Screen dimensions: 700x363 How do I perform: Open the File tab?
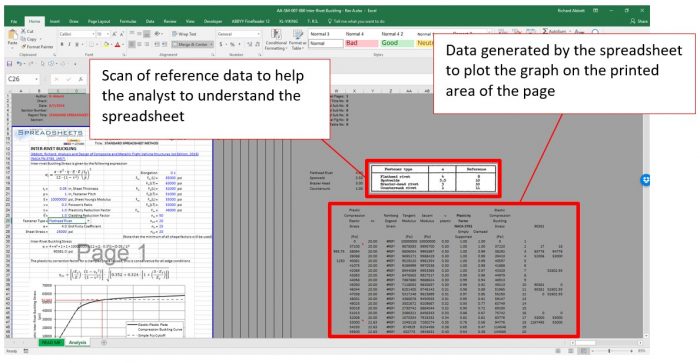[14, 21]
